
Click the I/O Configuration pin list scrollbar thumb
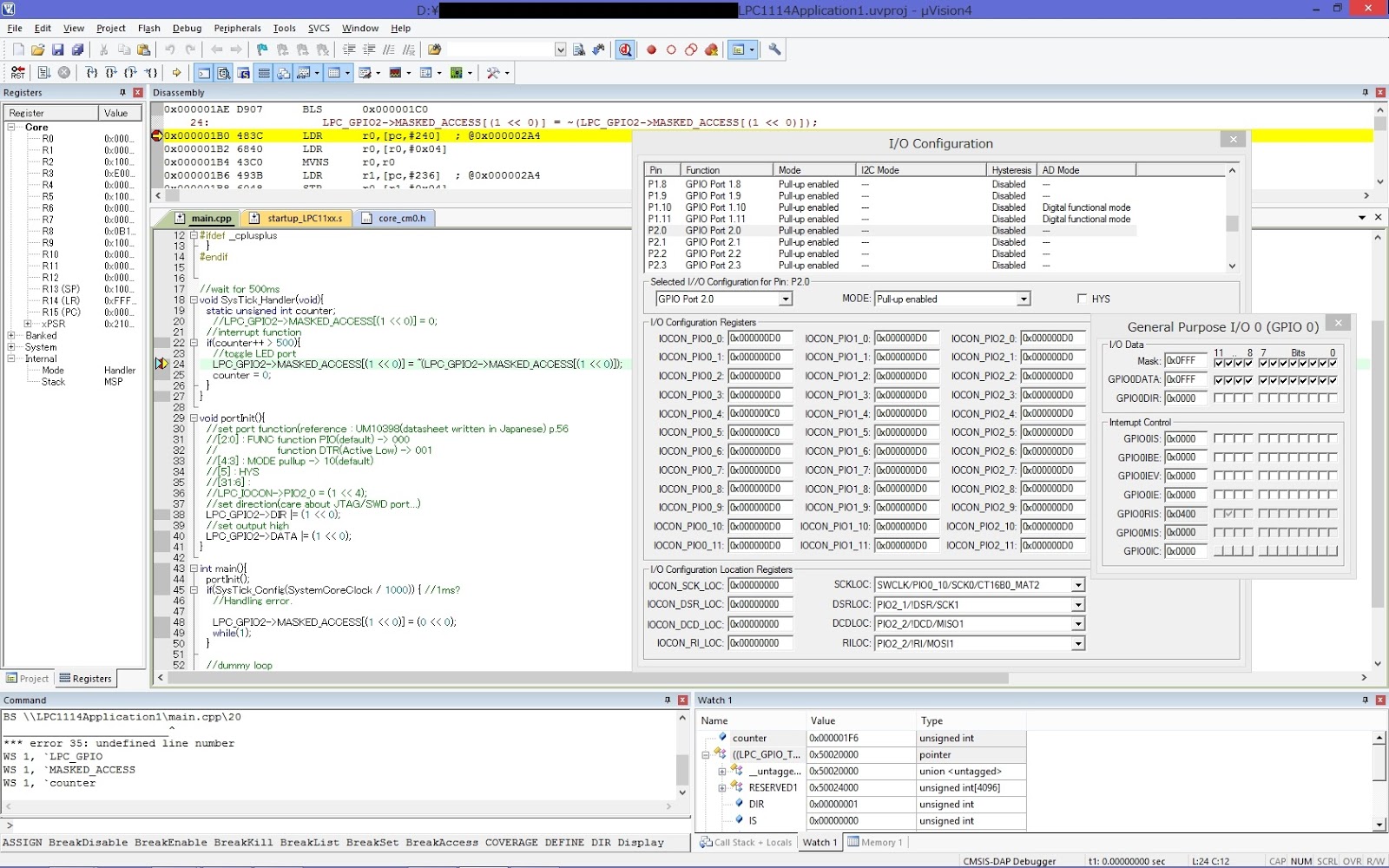[1232, 224]
